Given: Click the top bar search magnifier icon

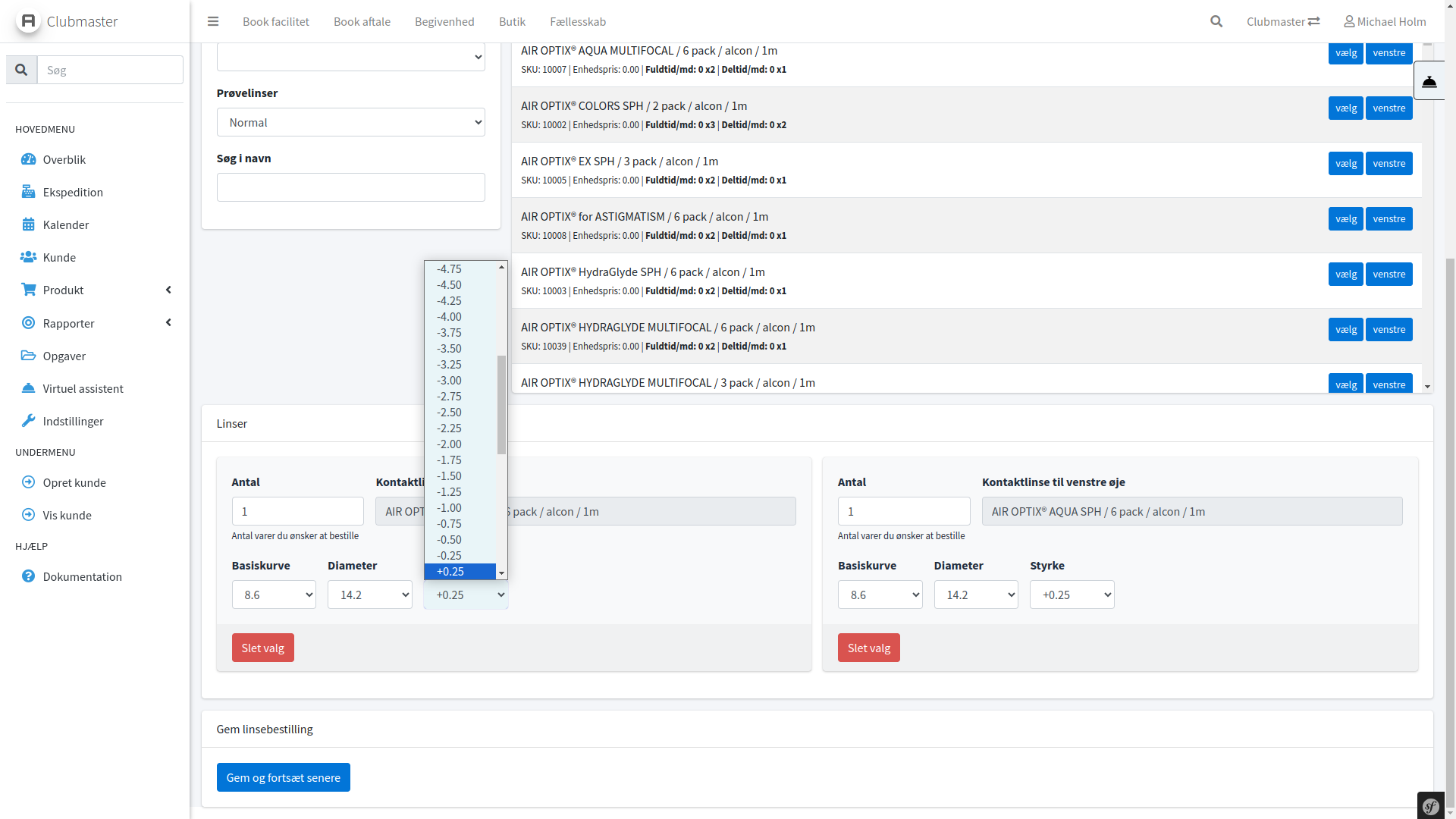Looking at the screenshot, I should point(1216,21).
